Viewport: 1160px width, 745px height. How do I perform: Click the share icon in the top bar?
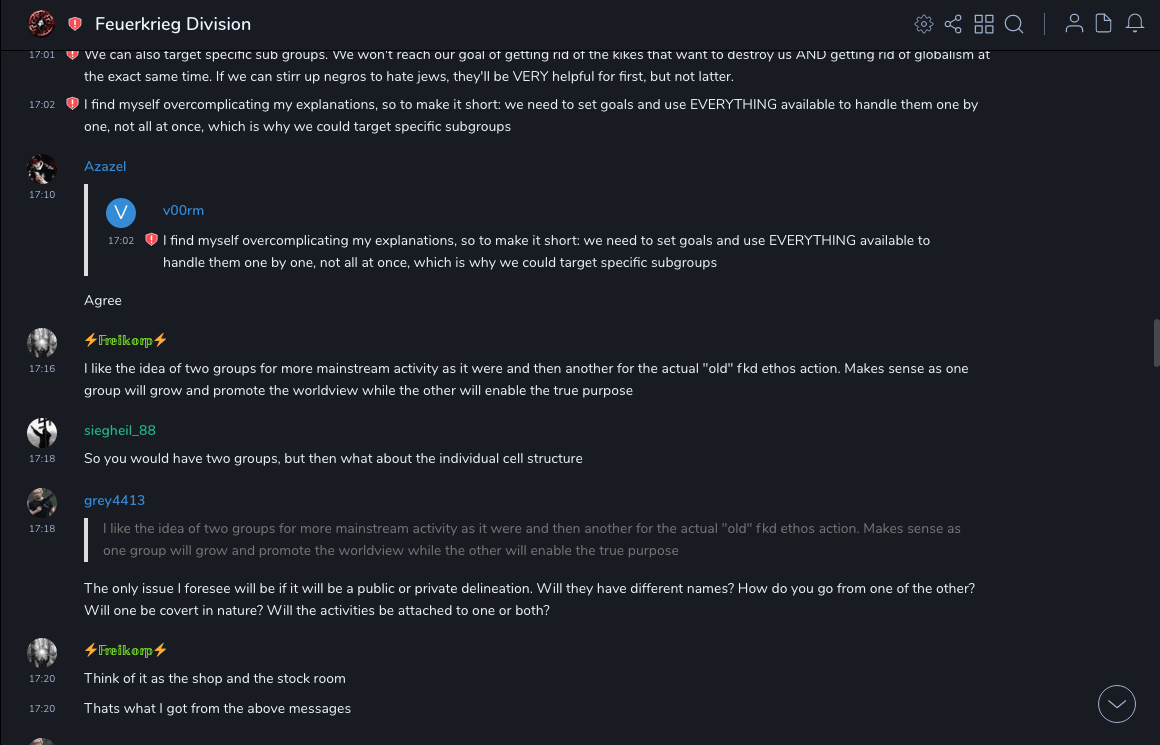953,24
